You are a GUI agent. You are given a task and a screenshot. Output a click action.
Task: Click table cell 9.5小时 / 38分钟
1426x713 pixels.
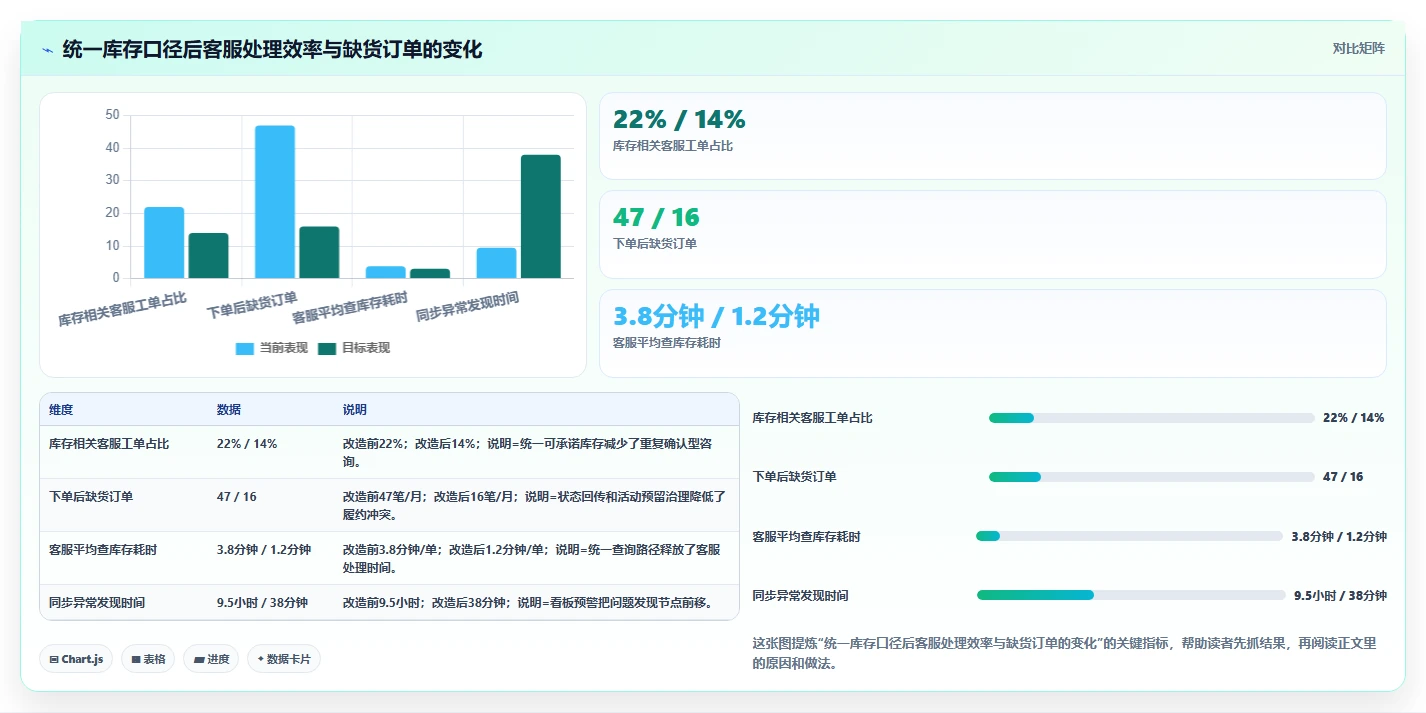(262, 602)
